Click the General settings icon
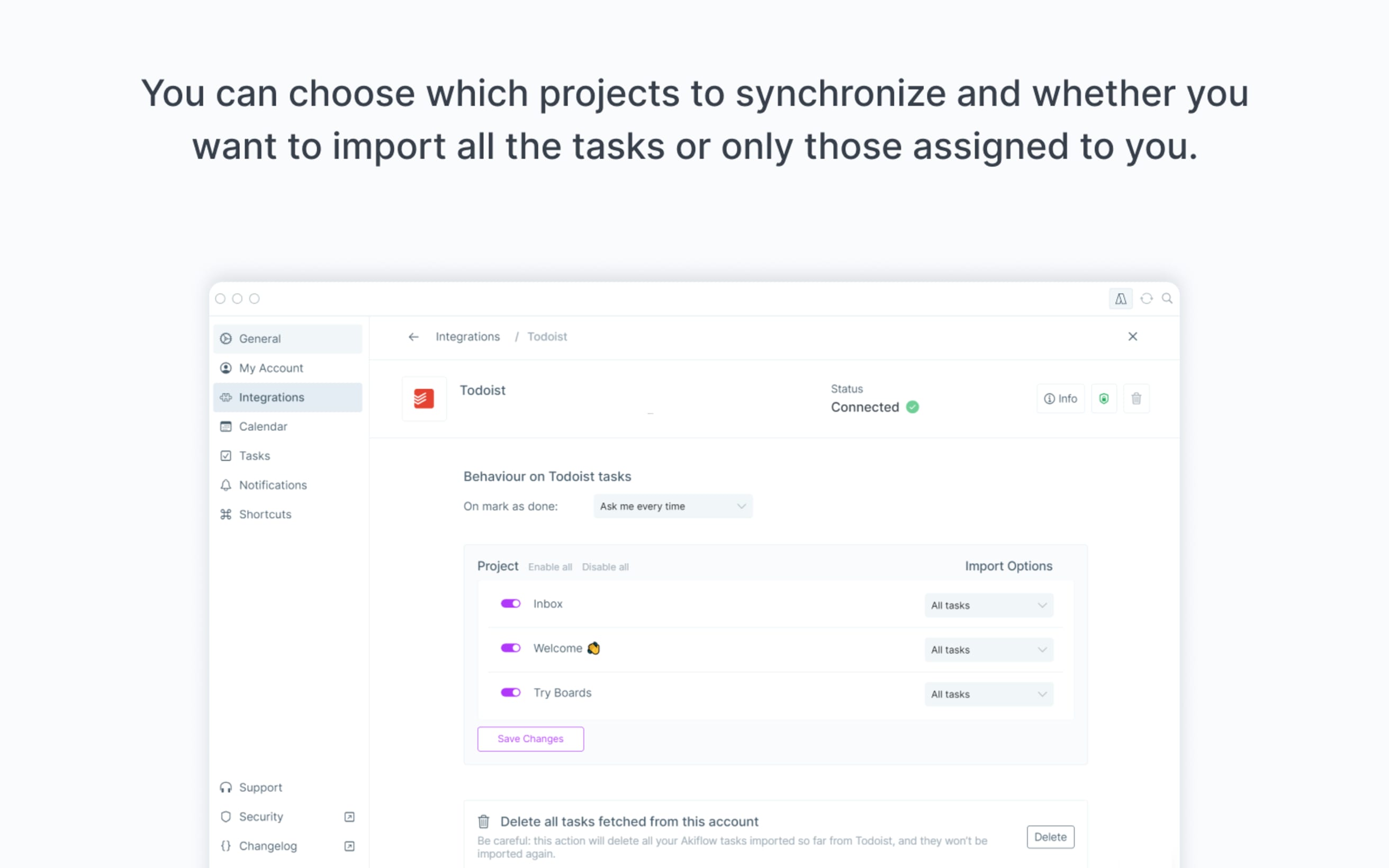 click(226, 338)
